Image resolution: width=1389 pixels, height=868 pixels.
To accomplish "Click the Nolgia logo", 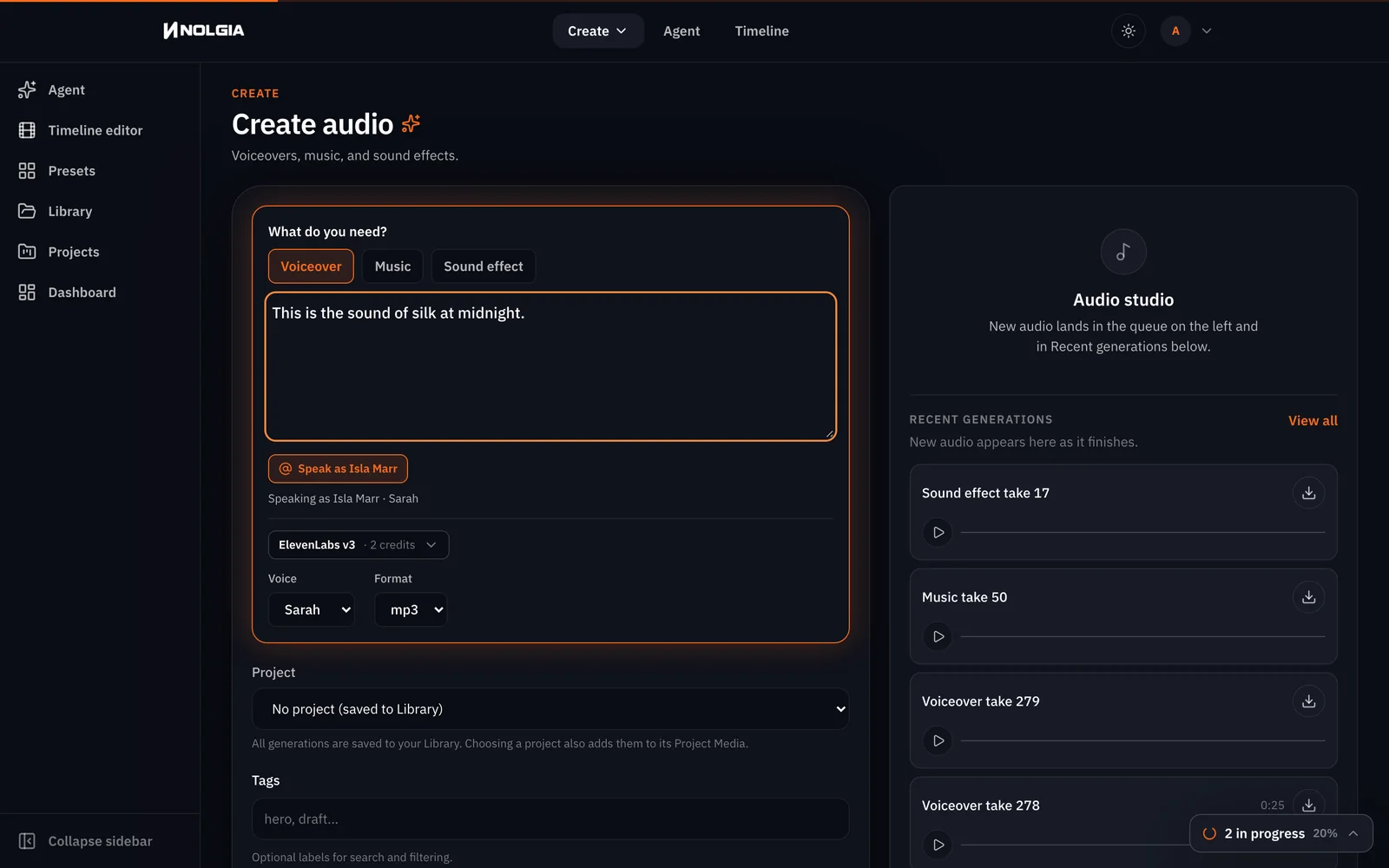I will click(204, 30).
